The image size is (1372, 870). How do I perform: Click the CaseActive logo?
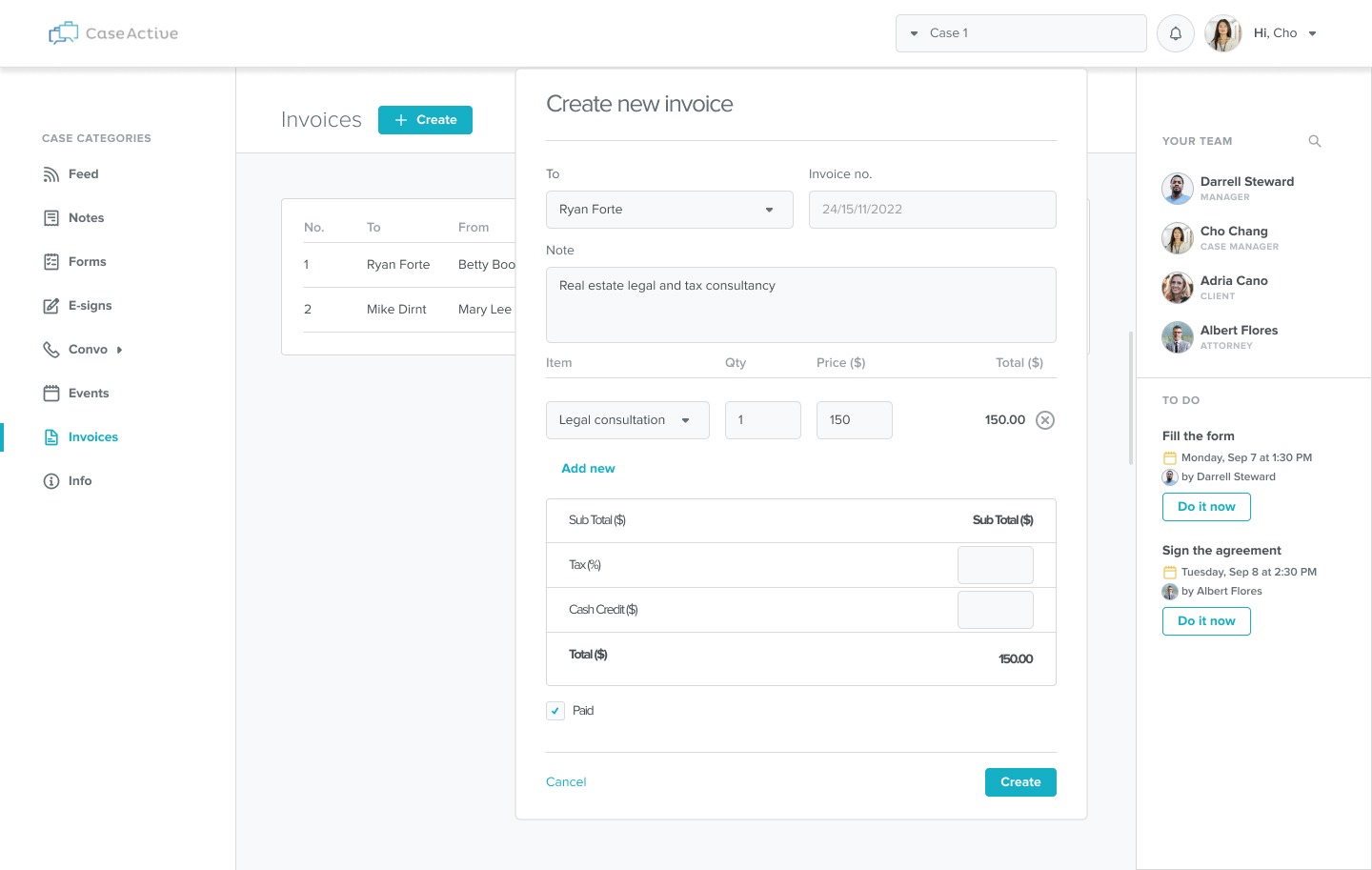pyautogui.click(x=113, y=33)
